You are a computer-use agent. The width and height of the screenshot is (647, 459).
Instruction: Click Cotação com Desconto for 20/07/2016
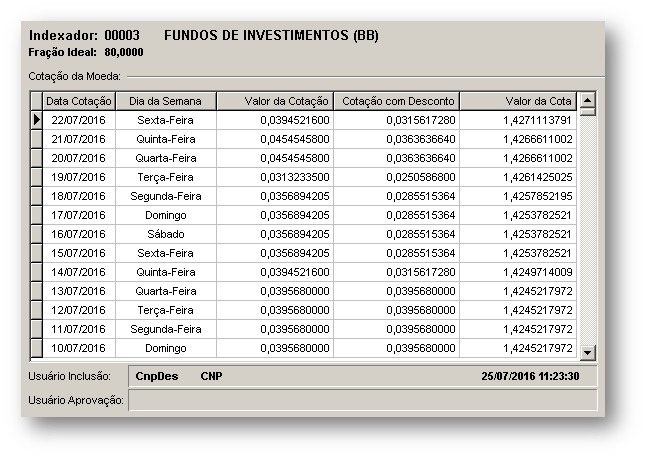click(397, 158)
